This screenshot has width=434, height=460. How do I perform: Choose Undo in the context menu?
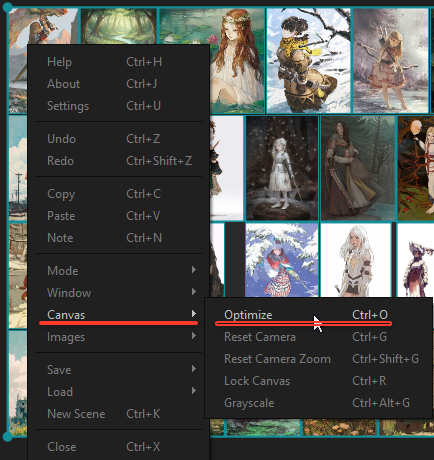point(119,139)
